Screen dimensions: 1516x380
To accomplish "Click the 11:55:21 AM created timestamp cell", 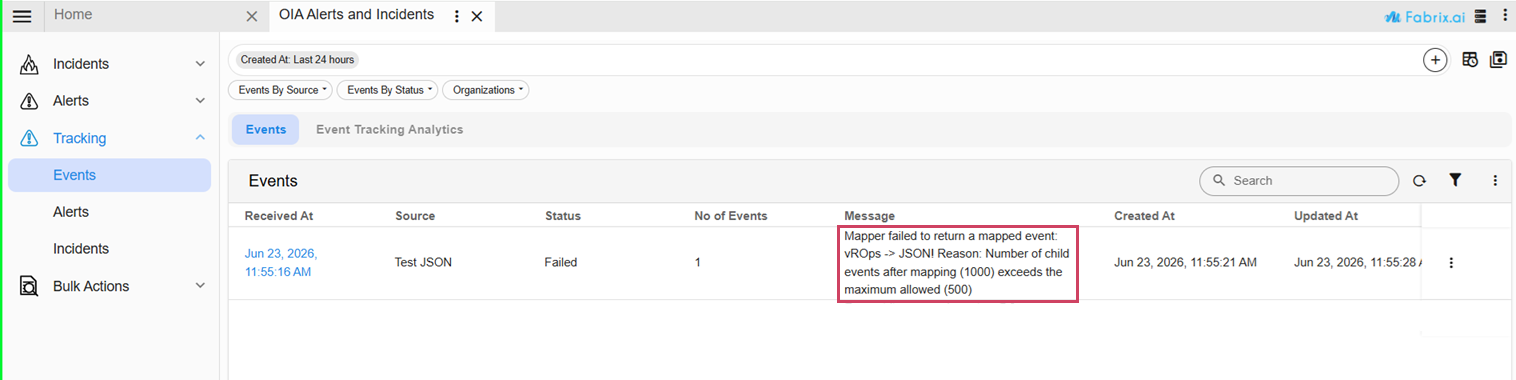I will (1185, 262).
